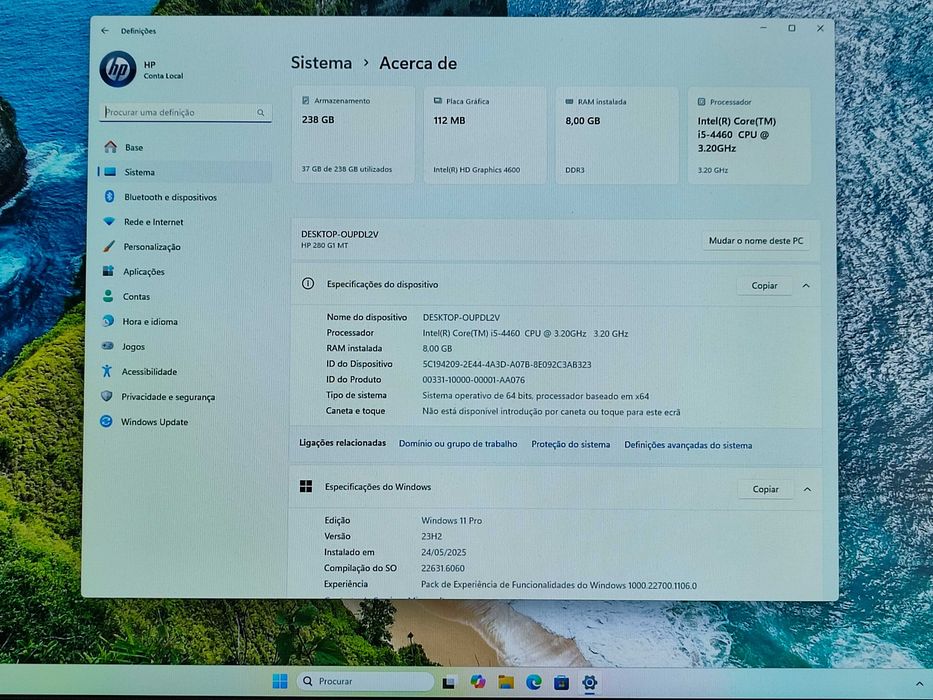The width and height of the screenshot is (933, 700).
Task: Open Definições avançadas do sistema link
Action: point(688,445)
